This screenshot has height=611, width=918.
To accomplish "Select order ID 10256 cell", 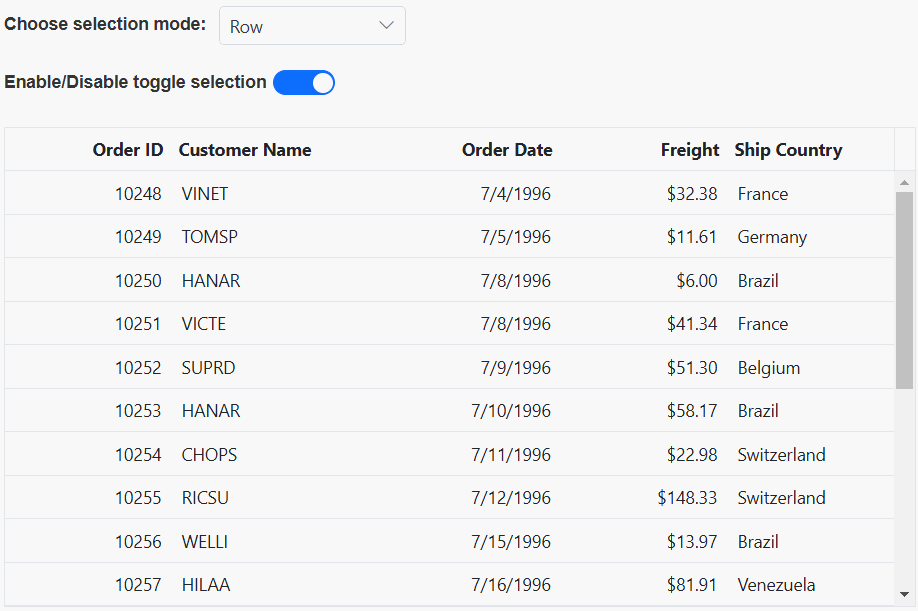I will pyautogui.click(x=138, y=542).
